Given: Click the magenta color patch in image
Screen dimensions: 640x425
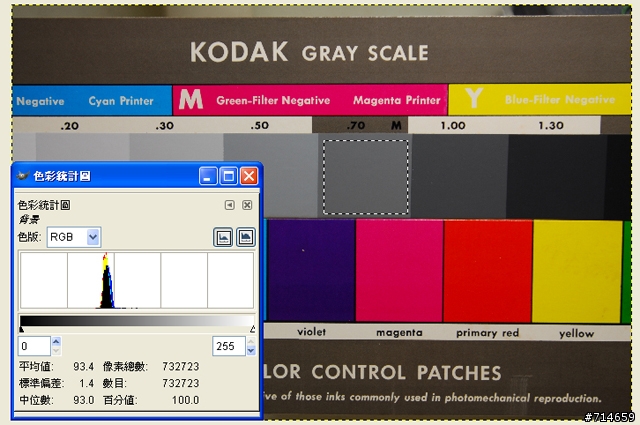Looking at the screenshot, I should click(x=399, y=271).
